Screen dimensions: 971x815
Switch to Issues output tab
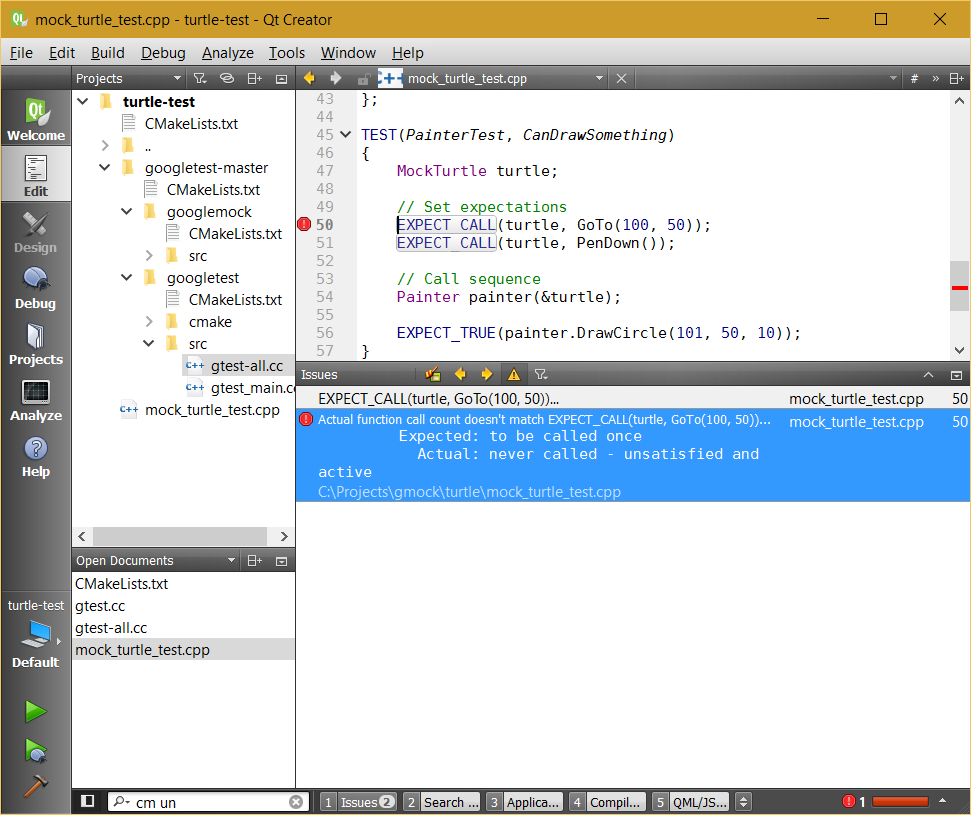click(x=359, y=802)
